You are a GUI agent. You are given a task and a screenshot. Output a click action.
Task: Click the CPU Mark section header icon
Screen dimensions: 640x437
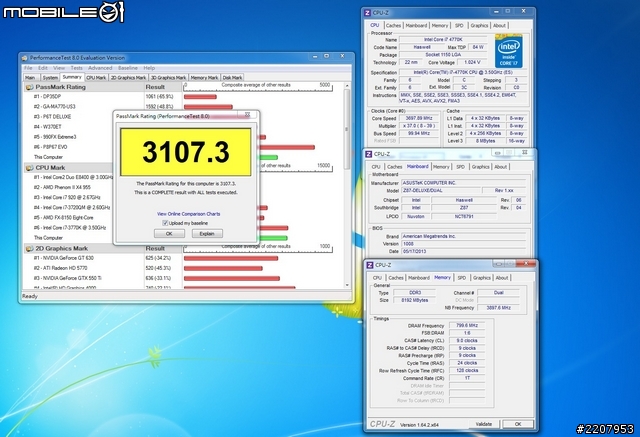click(29, 168)
